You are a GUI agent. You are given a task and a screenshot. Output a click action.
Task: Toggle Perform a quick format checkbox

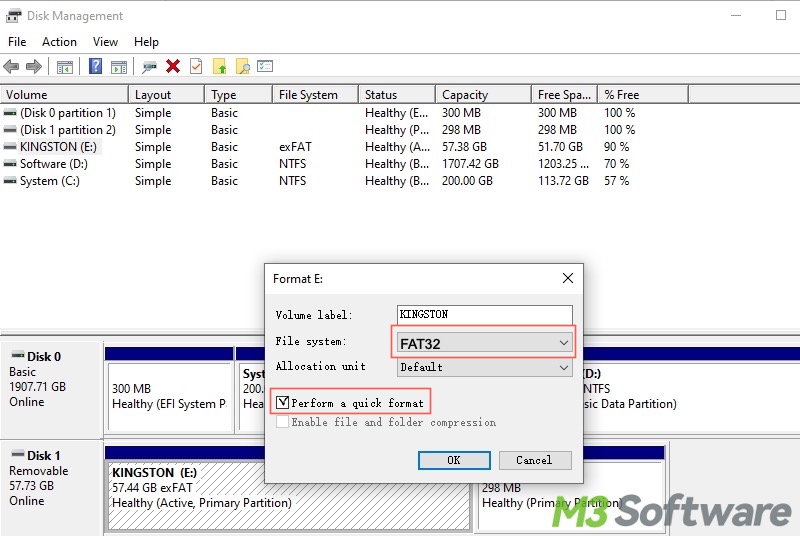coord(282,403)
